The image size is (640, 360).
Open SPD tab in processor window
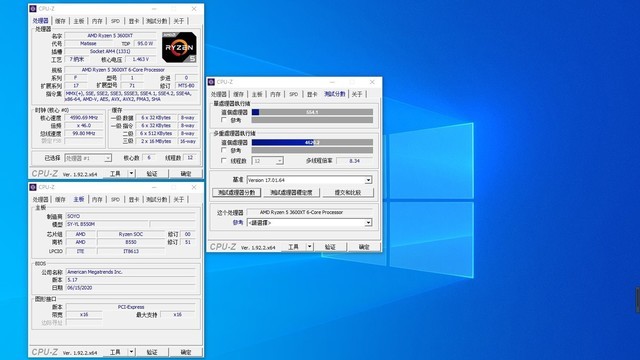click(x=116, y=21)
